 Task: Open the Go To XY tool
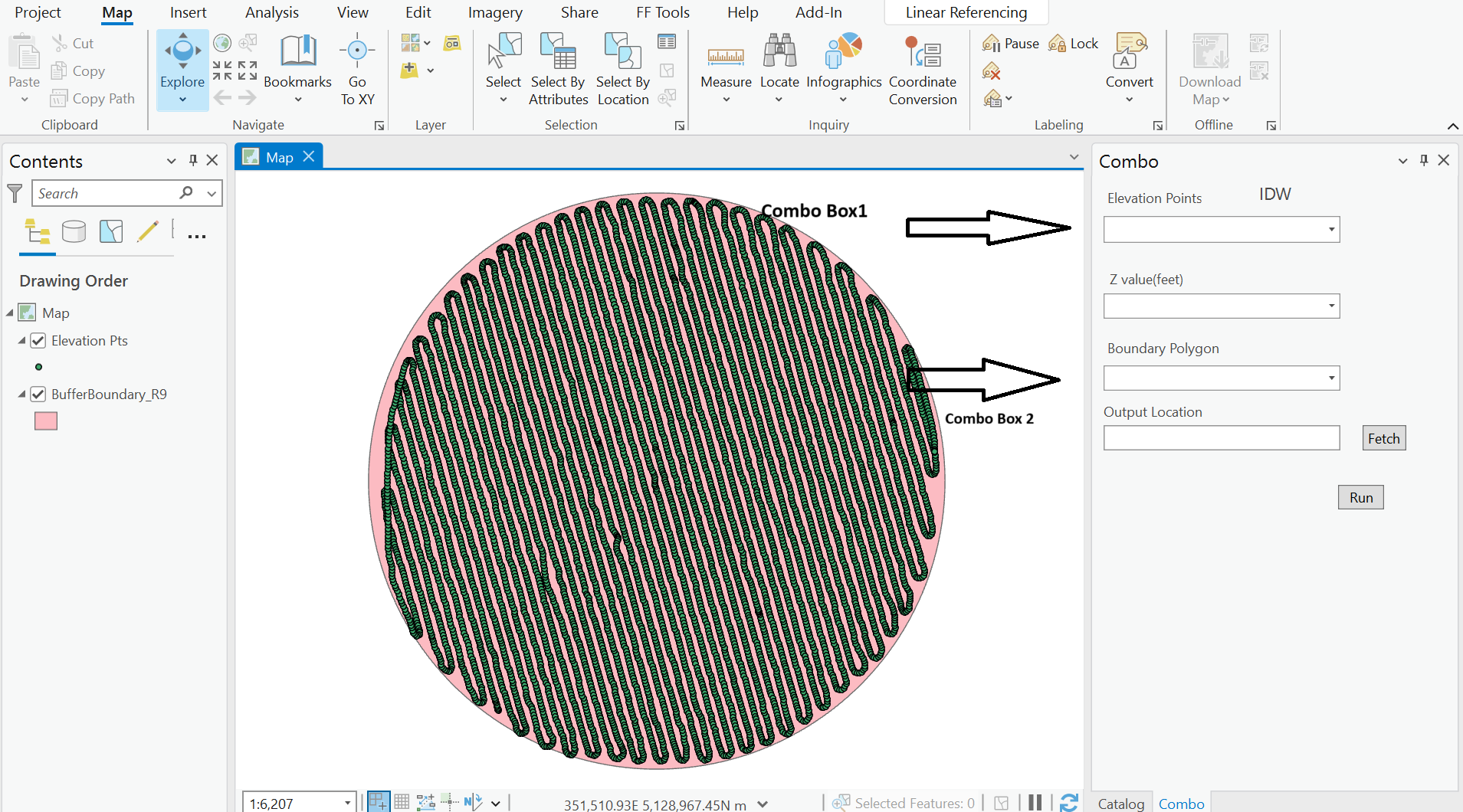point(357,69)
